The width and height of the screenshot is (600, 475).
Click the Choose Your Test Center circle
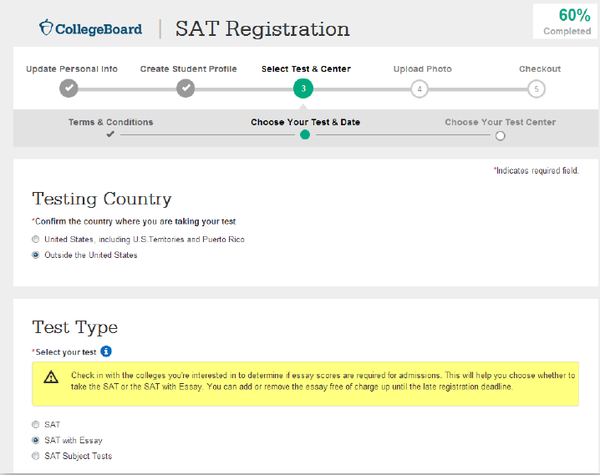[x=500, y=136]
